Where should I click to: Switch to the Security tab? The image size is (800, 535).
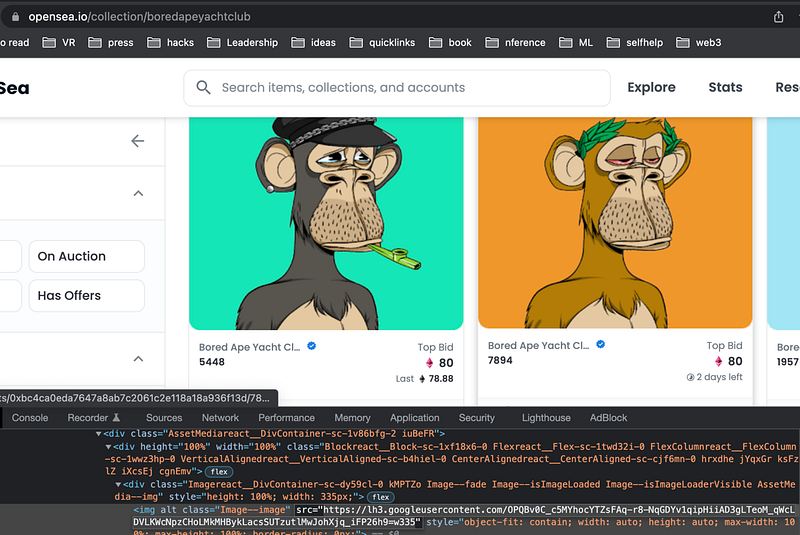click(477, 418)
